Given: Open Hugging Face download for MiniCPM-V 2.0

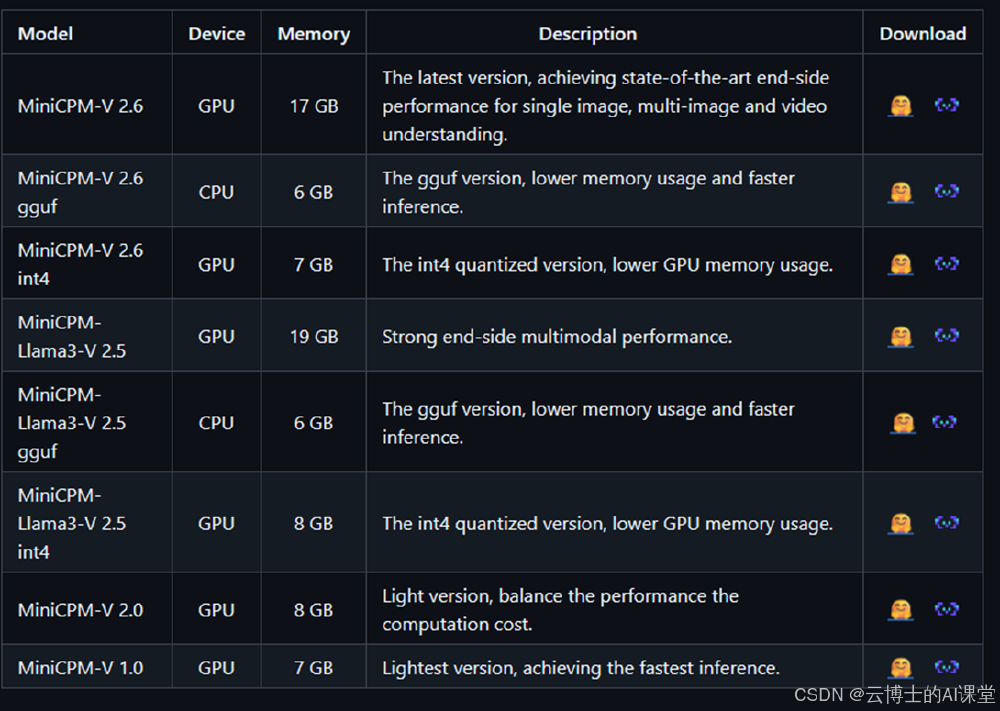Looking at the screenshot, I should (901, 609).
